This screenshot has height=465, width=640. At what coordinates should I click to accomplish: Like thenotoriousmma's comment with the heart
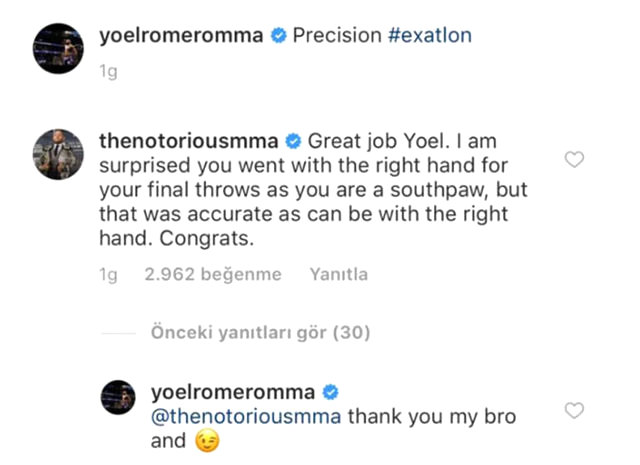(x=574, y=160)
